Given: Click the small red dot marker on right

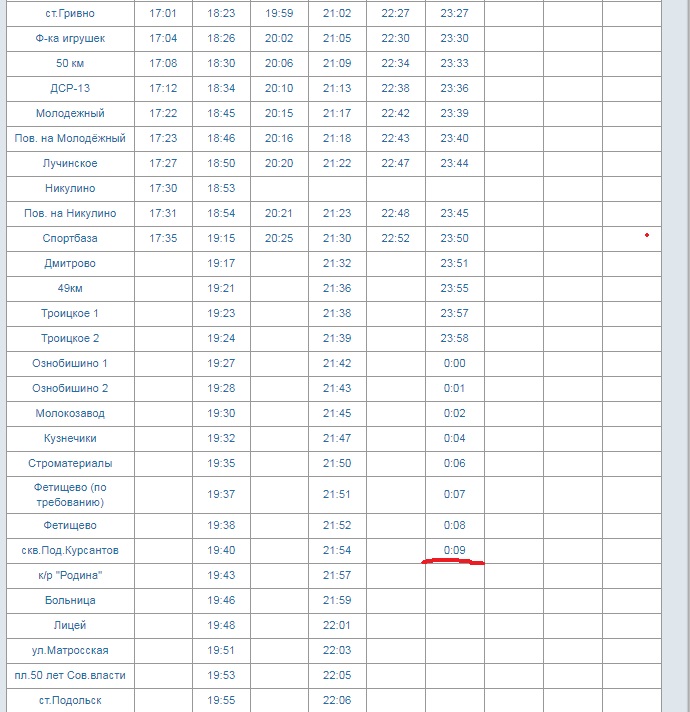Looking at the screenshot, I should pos(647,235).
